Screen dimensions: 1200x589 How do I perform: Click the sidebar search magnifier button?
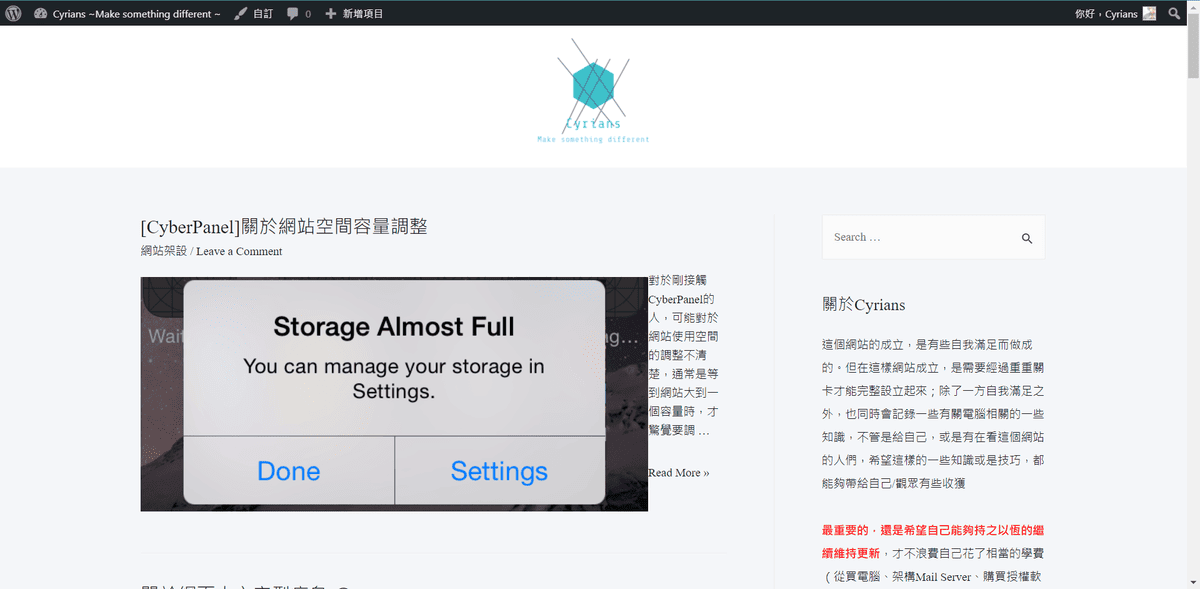coord(1026,238)
